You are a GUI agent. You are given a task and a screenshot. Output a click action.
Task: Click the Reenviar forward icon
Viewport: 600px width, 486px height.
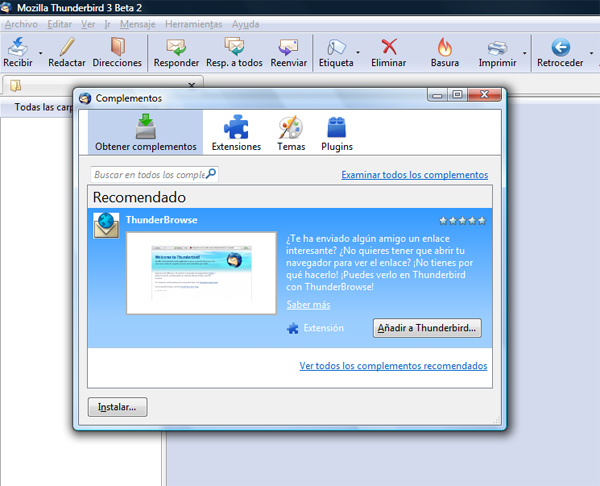point(289,47)
